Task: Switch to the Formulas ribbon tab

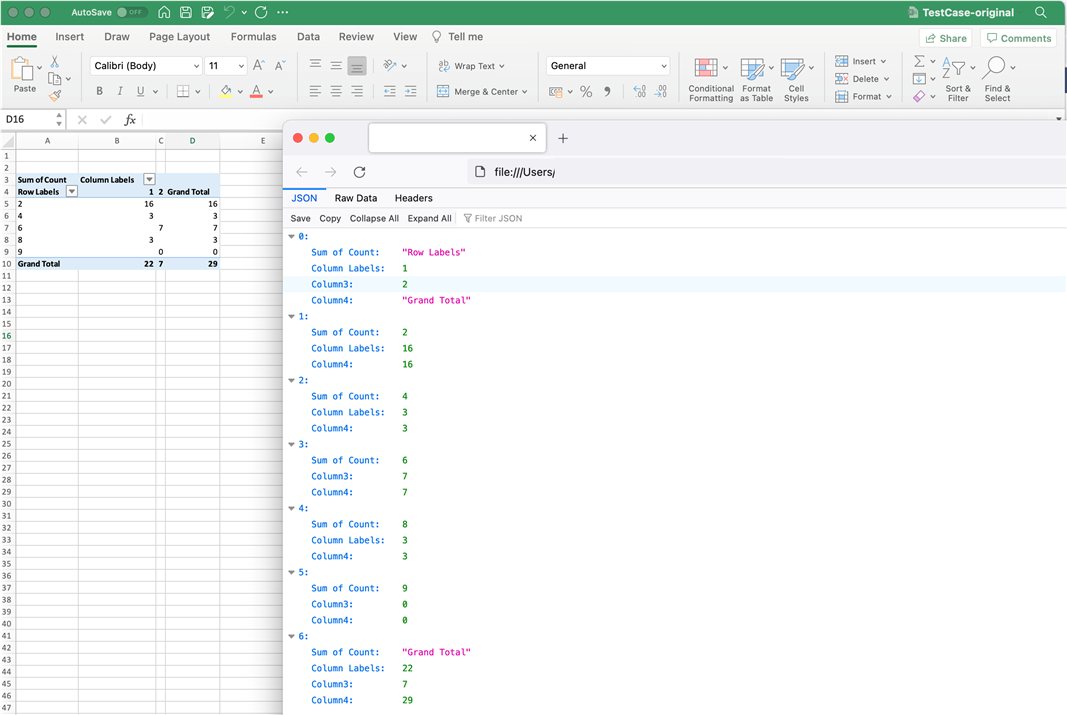Action: click(x=253, y=36)
